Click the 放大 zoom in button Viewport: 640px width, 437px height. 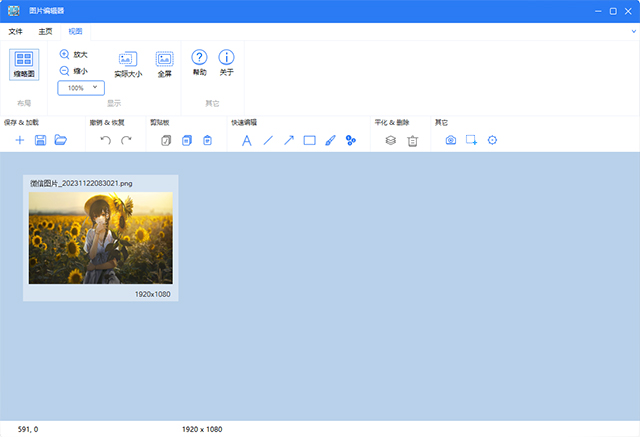pyautogui.click(x=73, y=55)
